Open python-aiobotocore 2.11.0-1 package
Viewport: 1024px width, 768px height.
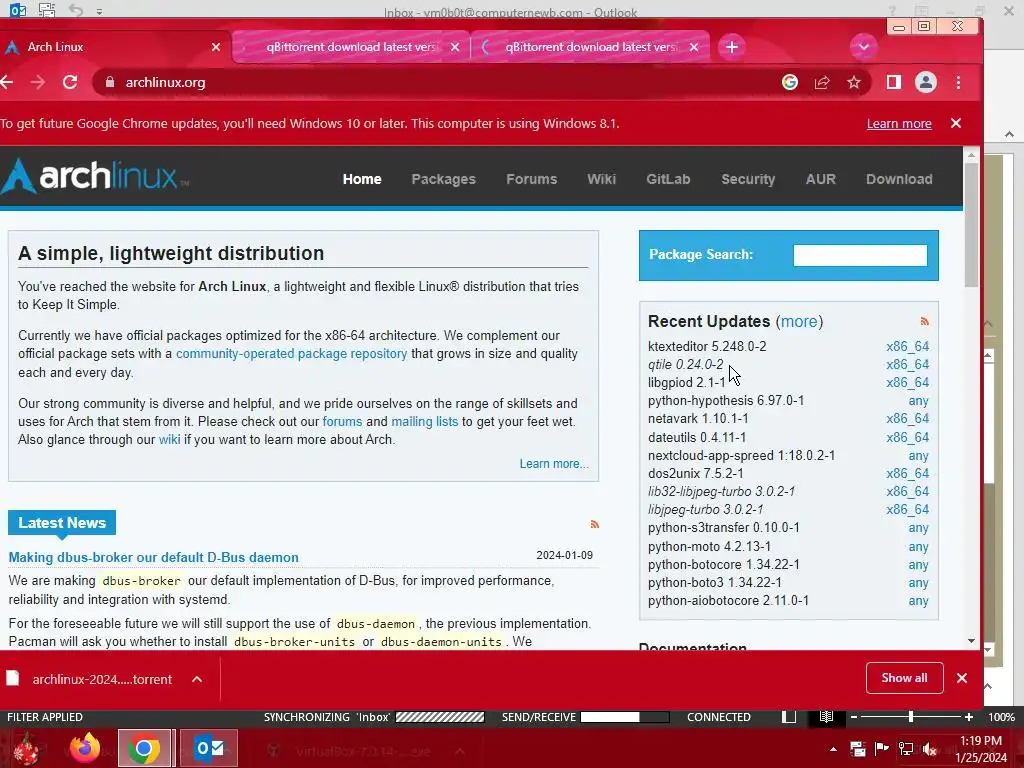pos(728,600)
